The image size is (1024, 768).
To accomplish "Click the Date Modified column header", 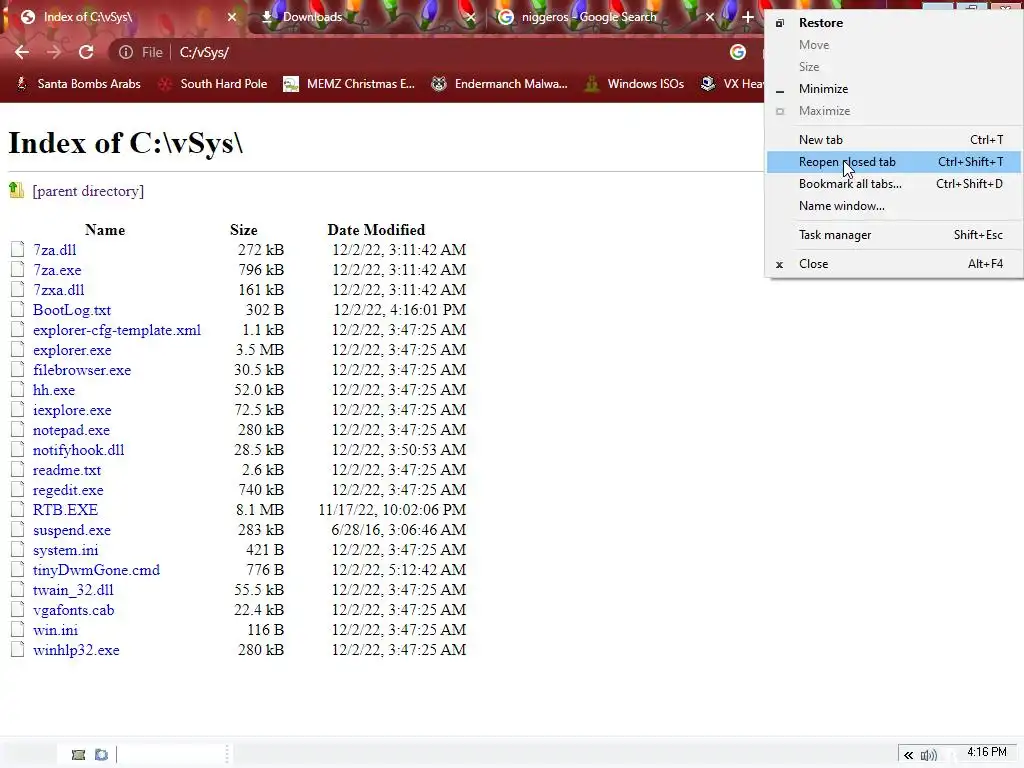I will point(376,230).
